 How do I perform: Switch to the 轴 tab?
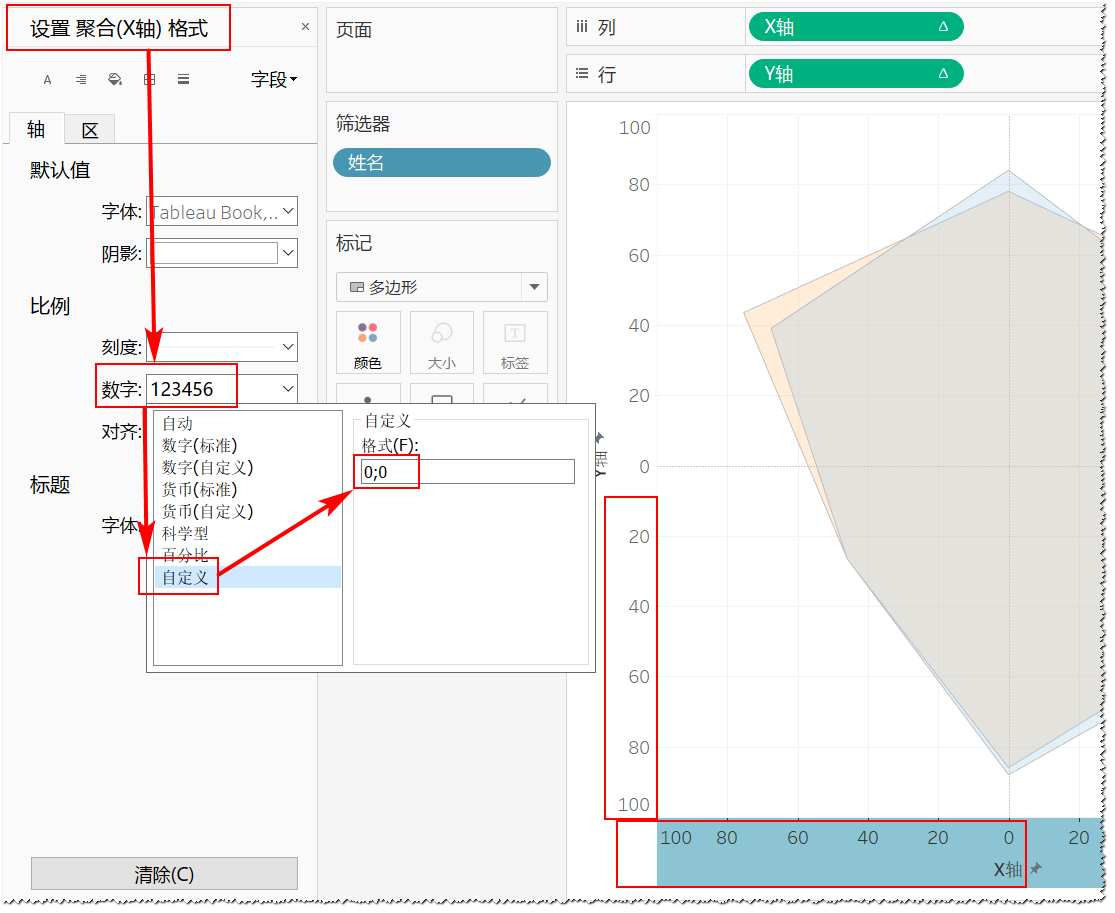[x=35, y=129]
